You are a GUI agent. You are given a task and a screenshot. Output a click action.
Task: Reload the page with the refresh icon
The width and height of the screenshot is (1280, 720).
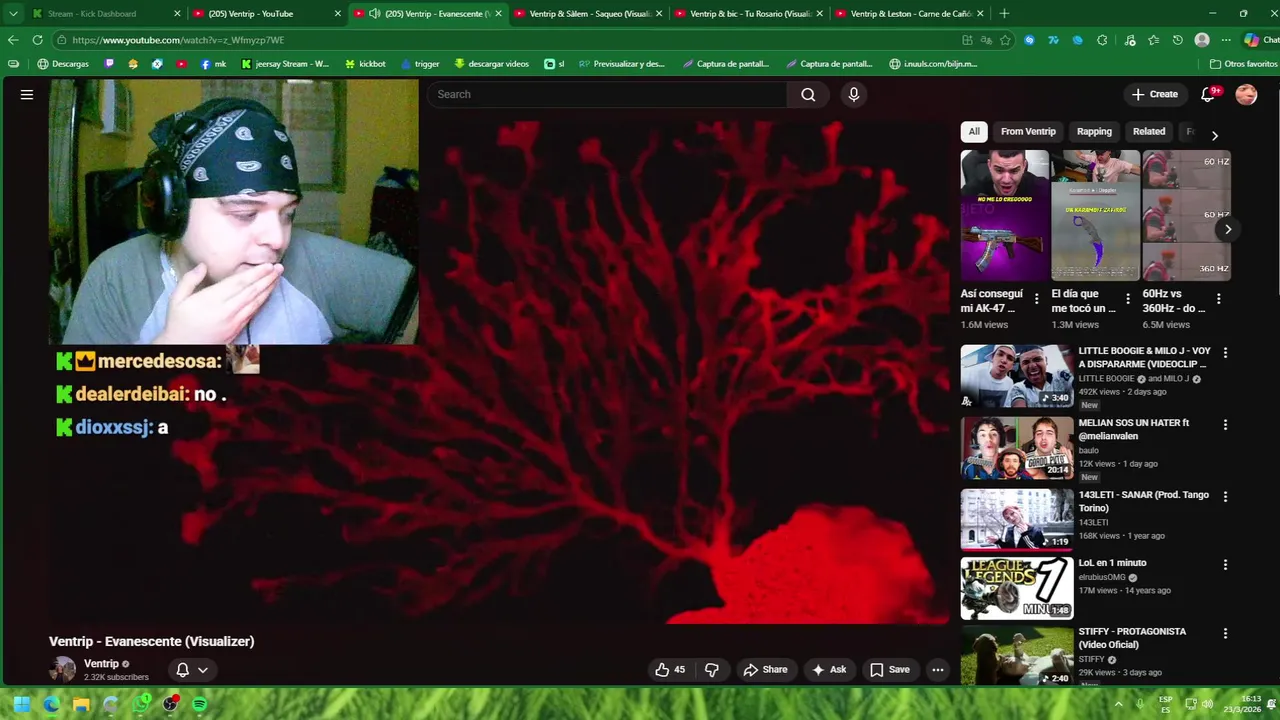[x=37, y=40]
